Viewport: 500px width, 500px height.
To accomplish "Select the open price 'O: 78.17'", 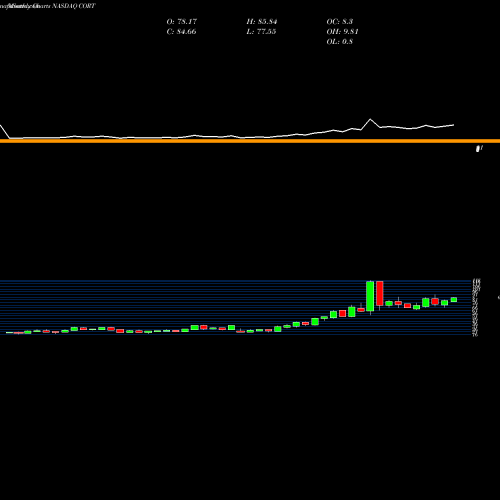I will 182,22.
